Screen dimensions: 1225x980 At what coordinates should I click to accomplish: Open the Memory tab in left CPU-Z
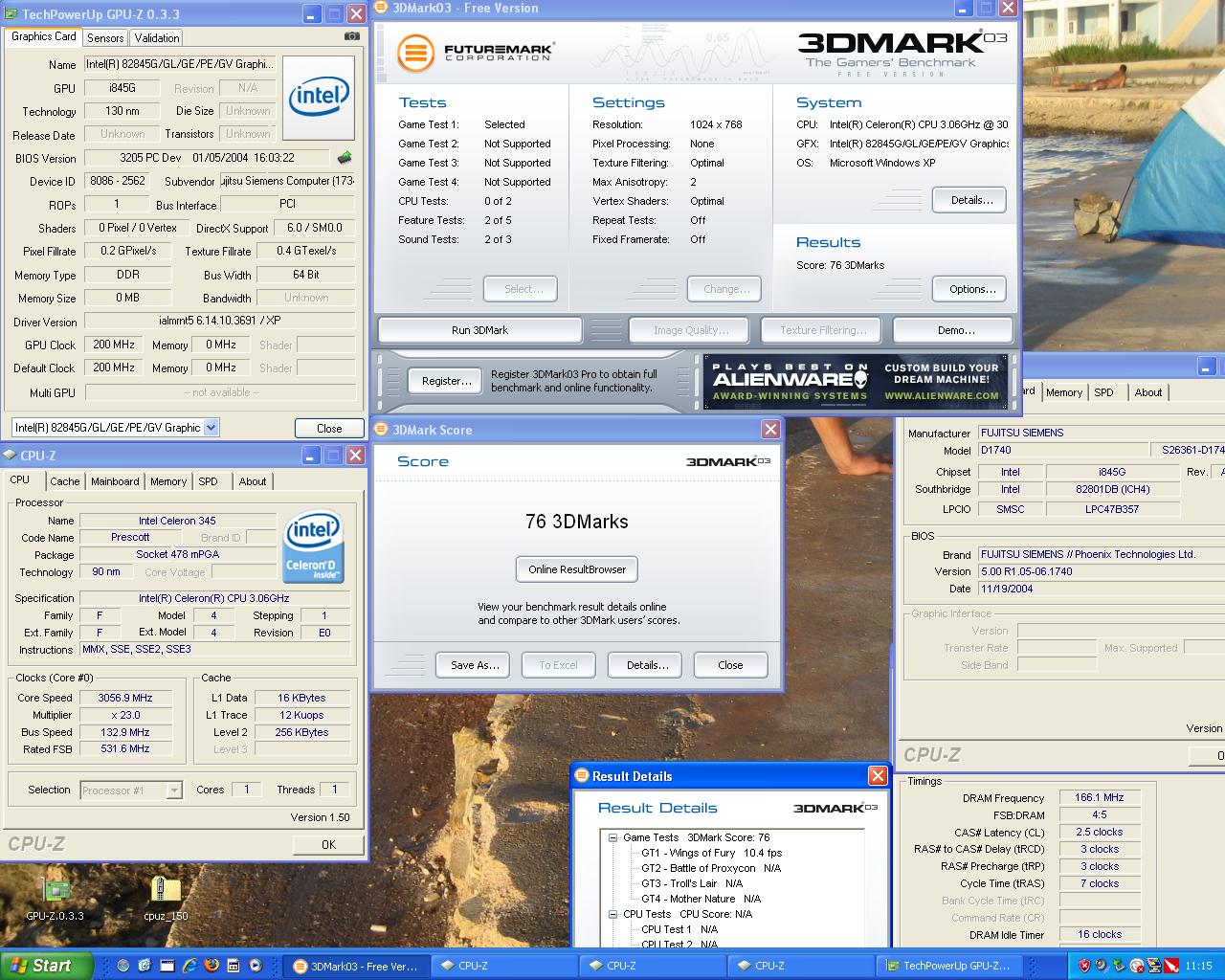pos(168,481)
